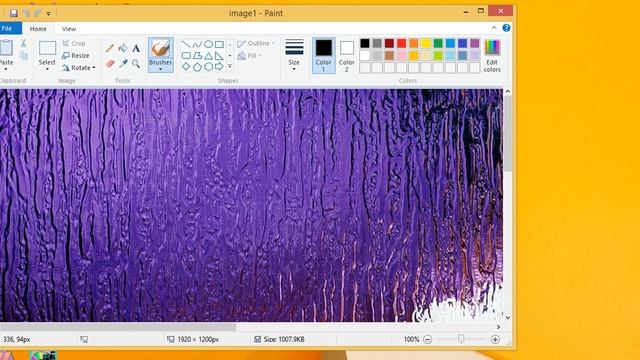Expand the Shapes gallery more arrow
This screenshot has height=360, width=640.
coord(230,66)
